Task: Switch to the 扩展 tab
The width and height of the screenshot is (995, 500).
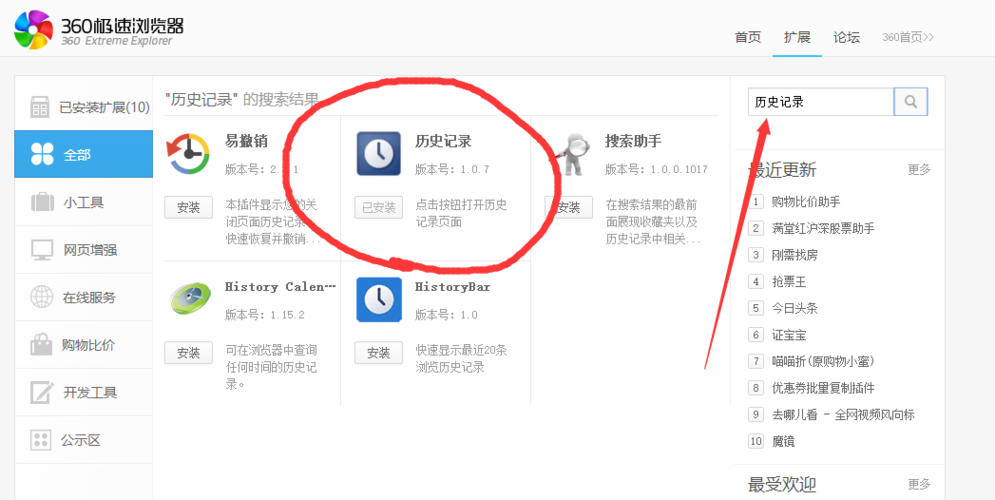Action: point(797,37)
